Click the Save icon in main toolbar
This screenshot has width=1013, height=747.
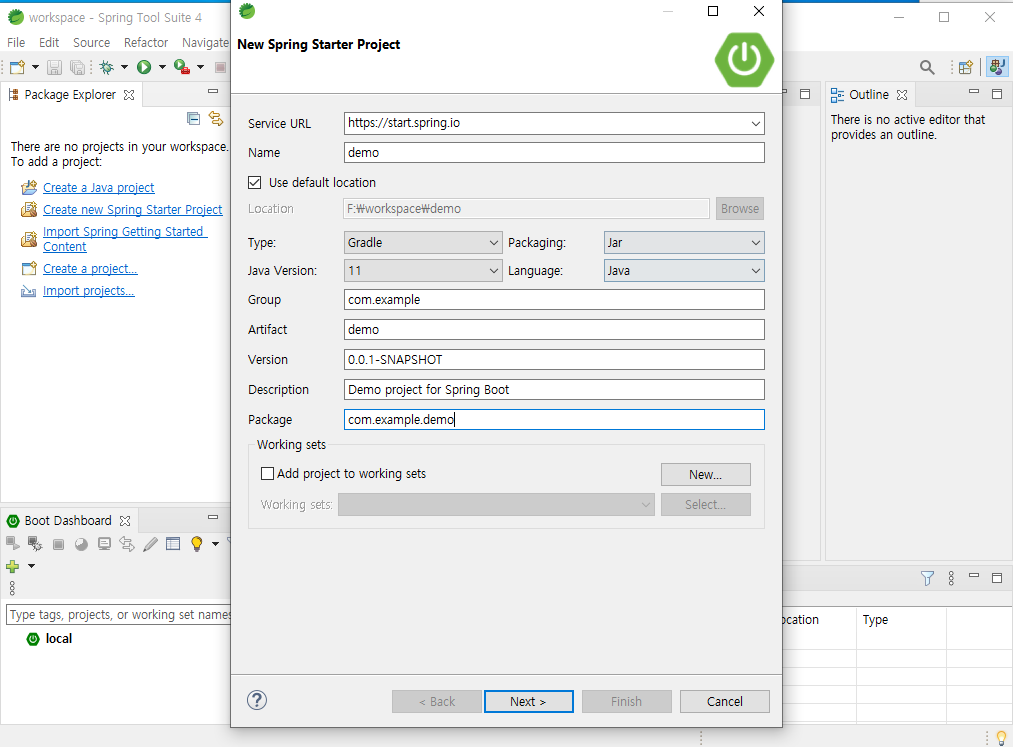click(x=54, y=67)
